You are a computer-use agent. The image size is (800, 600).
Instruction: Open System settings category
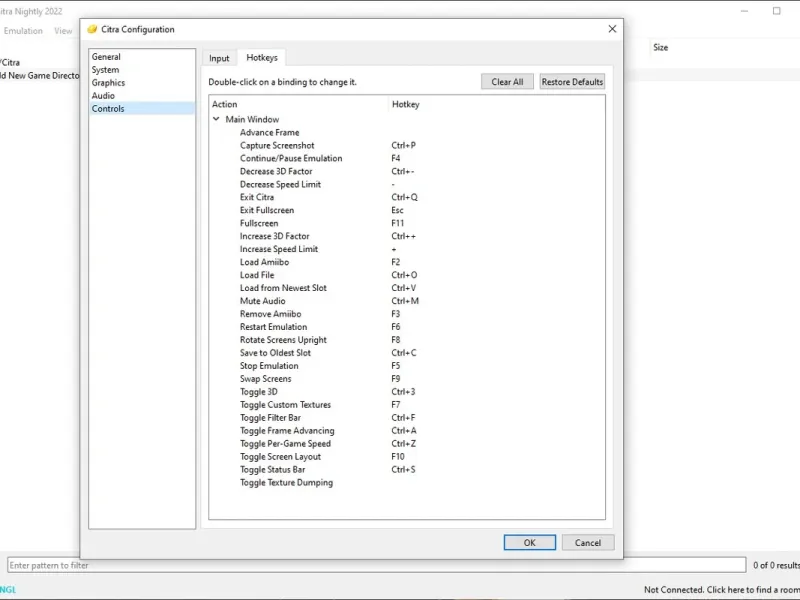click(142, 69)
